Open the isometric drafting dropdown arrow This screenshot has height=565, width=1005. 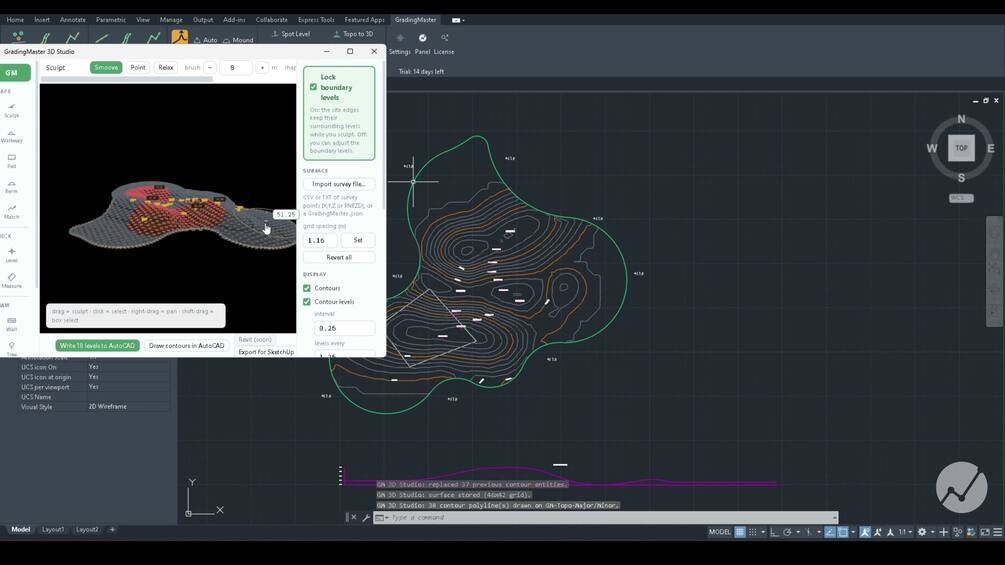[x=819, y=532]
